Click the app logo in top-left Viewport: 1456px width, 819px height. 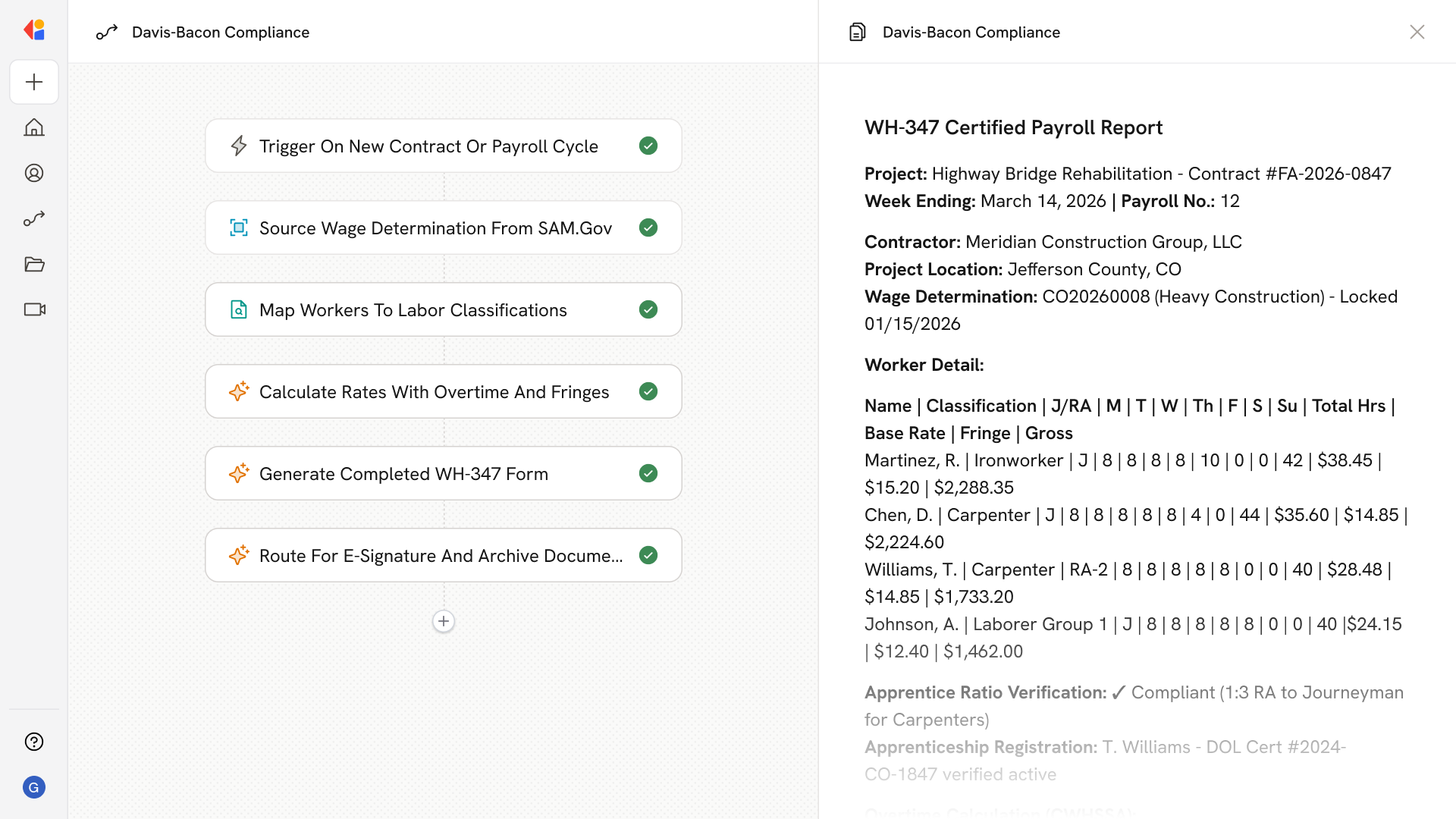click(x=34, y=30)
